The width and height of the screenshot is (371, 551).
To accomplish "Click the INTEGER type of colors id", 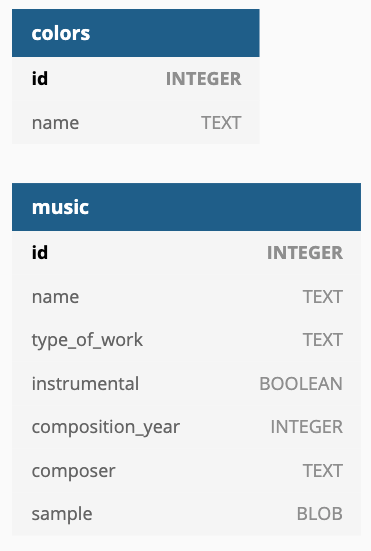I will pyautogui.click(x=204, y=78).
